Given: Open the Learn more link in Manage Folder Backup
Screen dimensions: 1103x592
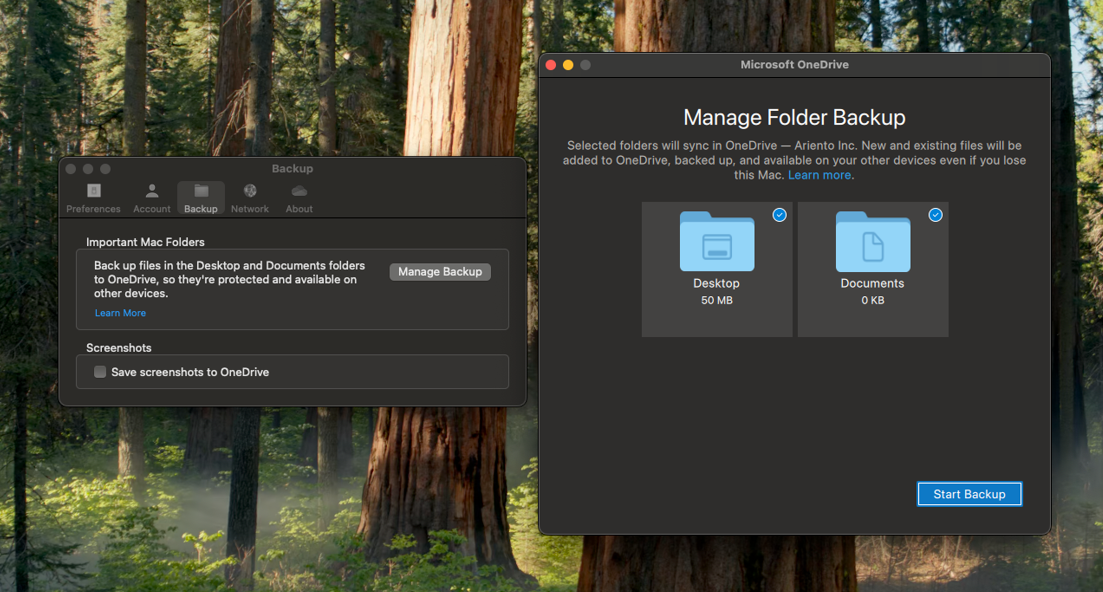Looking at the screenshot, I should tap(819, 174).
